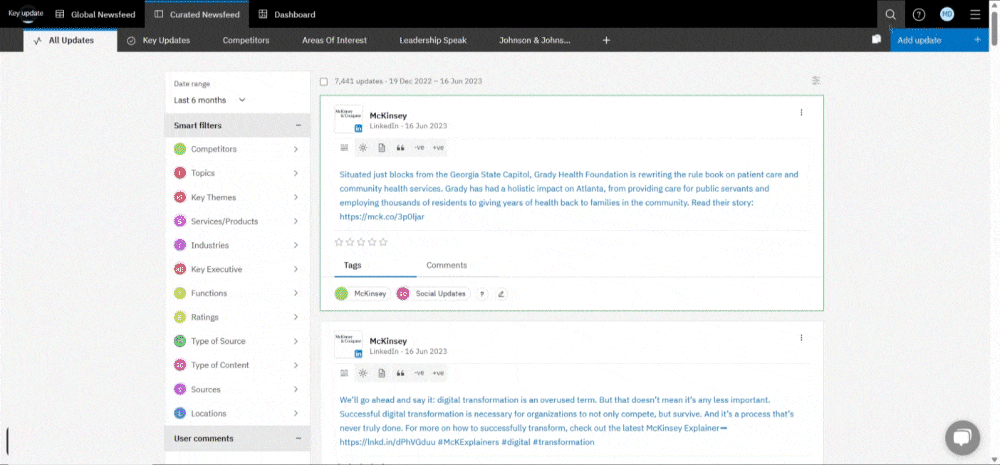
Task: Open the Last 6 months date range dropdown
Action: point(210,100)
